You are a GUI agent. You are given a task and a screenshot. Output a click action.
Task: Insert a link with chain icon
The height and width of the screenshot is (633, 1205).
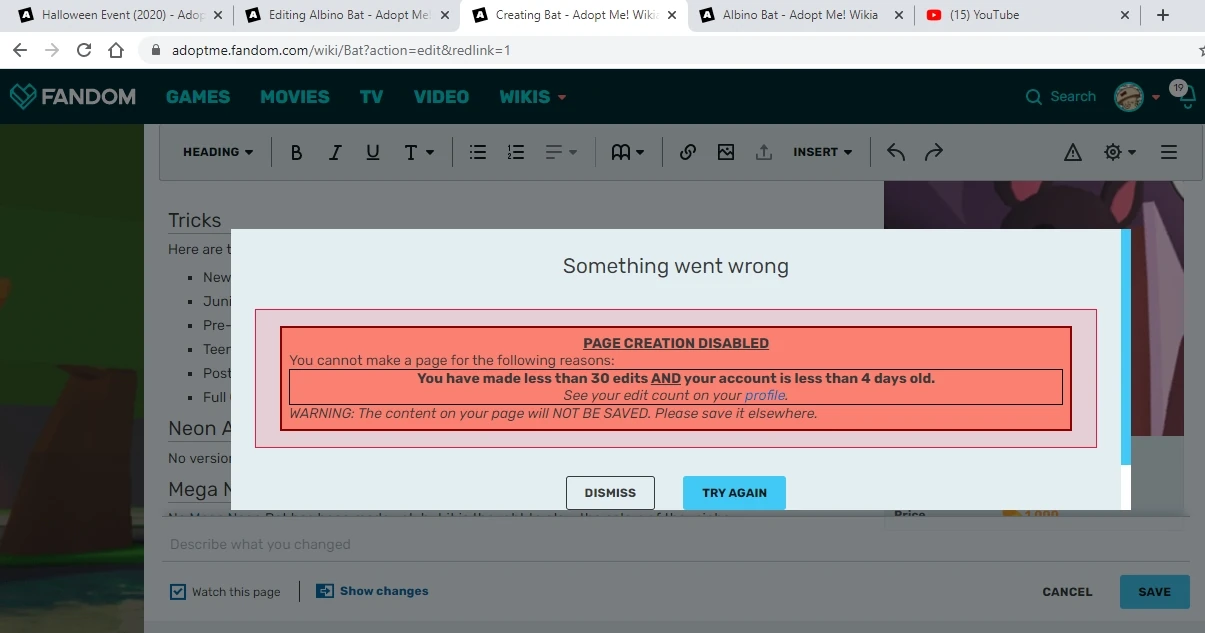(688, 152)
